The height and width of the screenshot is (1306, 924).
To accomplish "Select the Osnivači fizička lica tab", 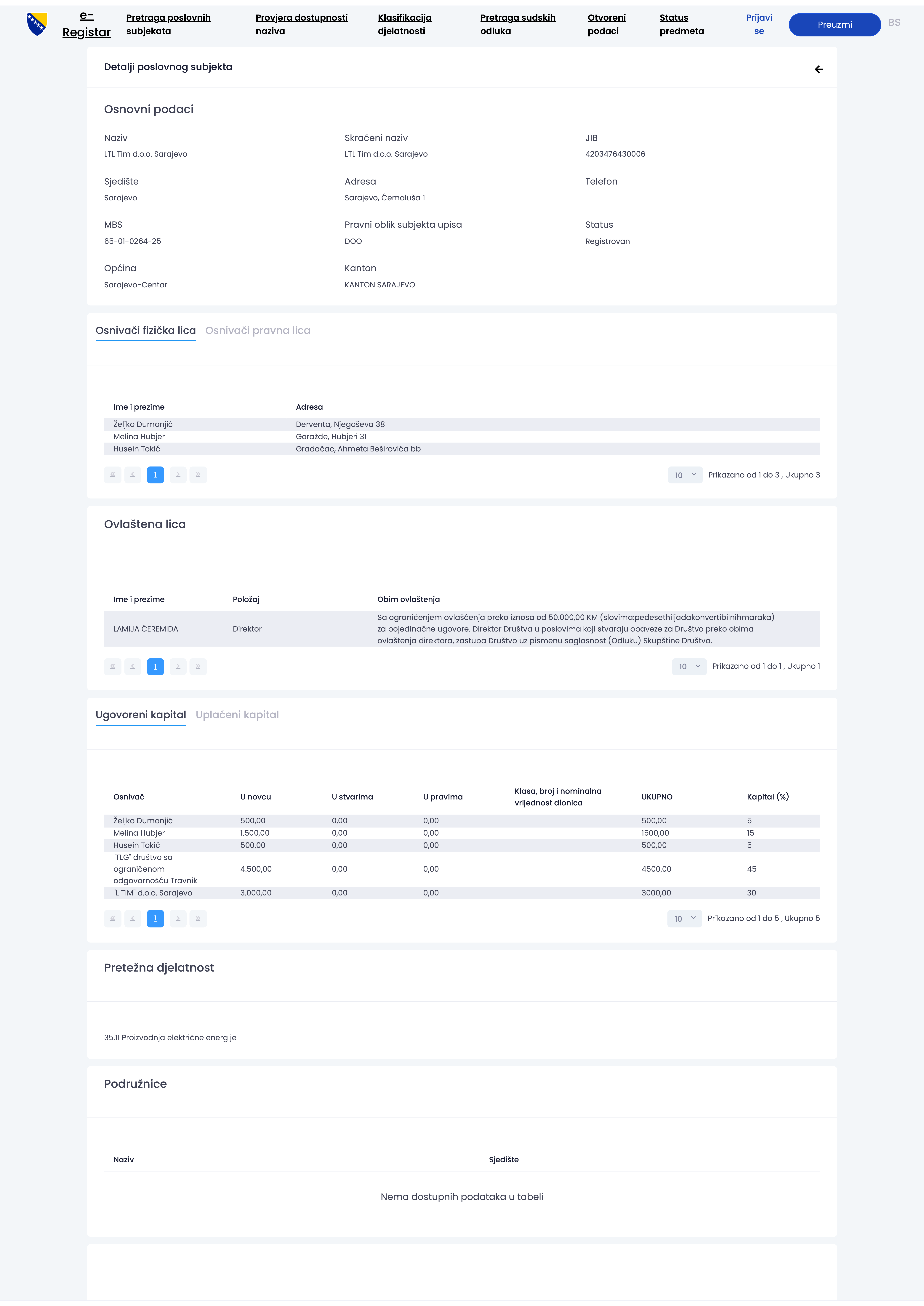I will 146,331.
